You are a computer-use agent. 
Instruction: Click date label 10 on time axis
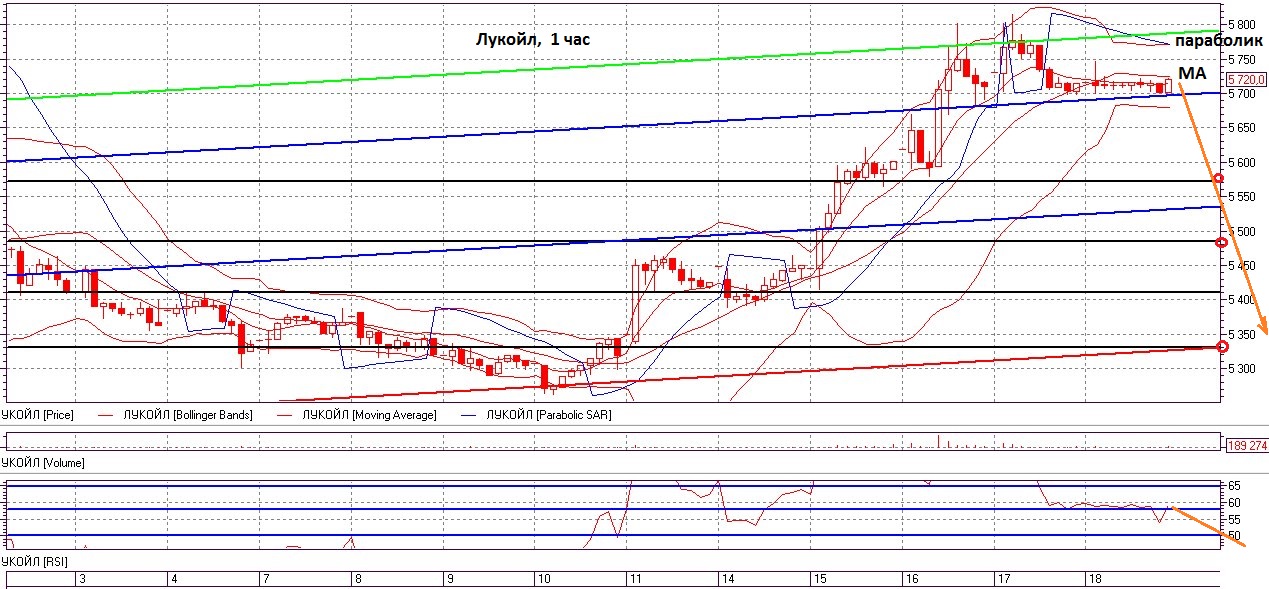[x=543, y=580]
